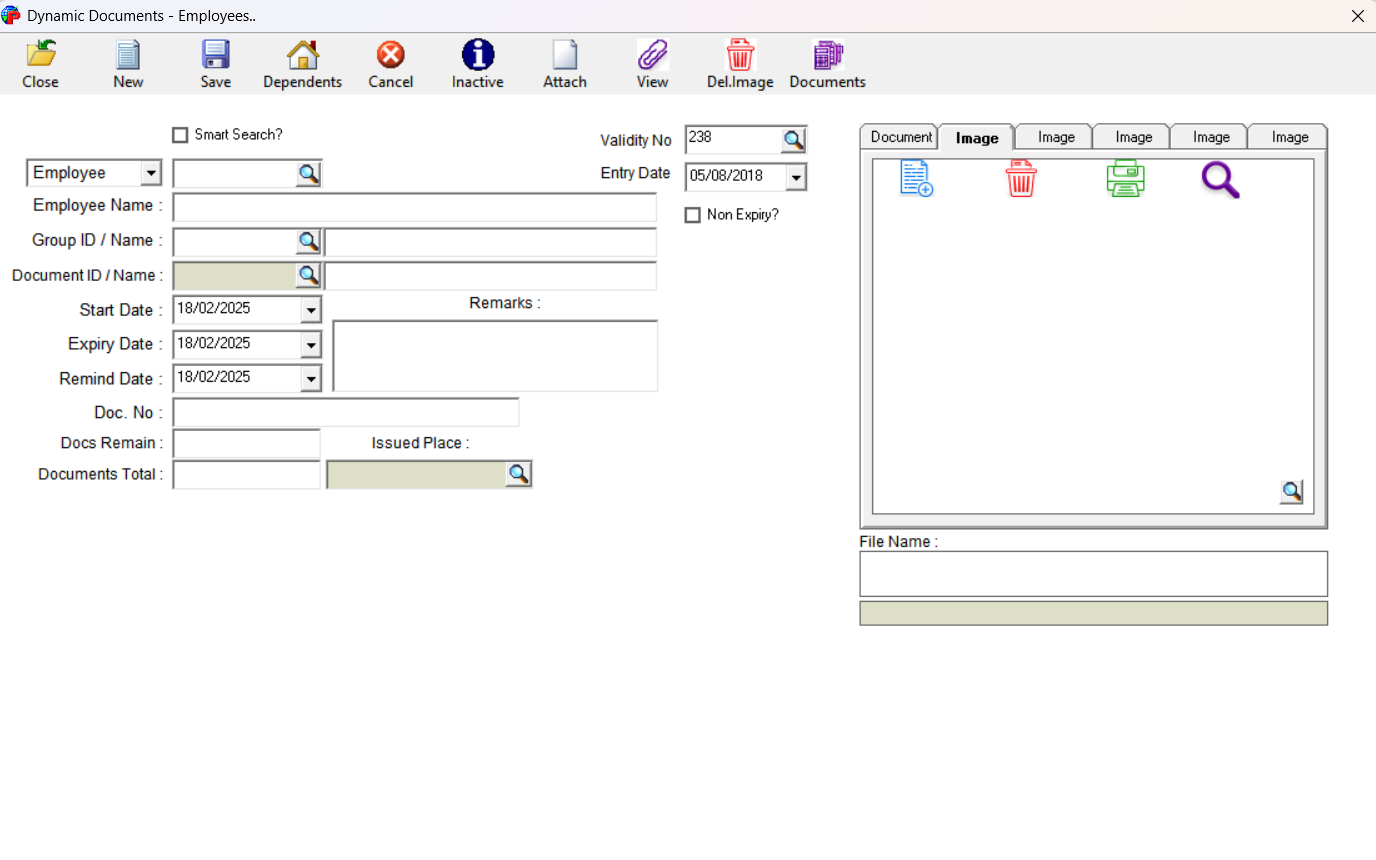Enable the Smart Search checkbox
This screenshot has height=860, width=1376.
[180, 134]
